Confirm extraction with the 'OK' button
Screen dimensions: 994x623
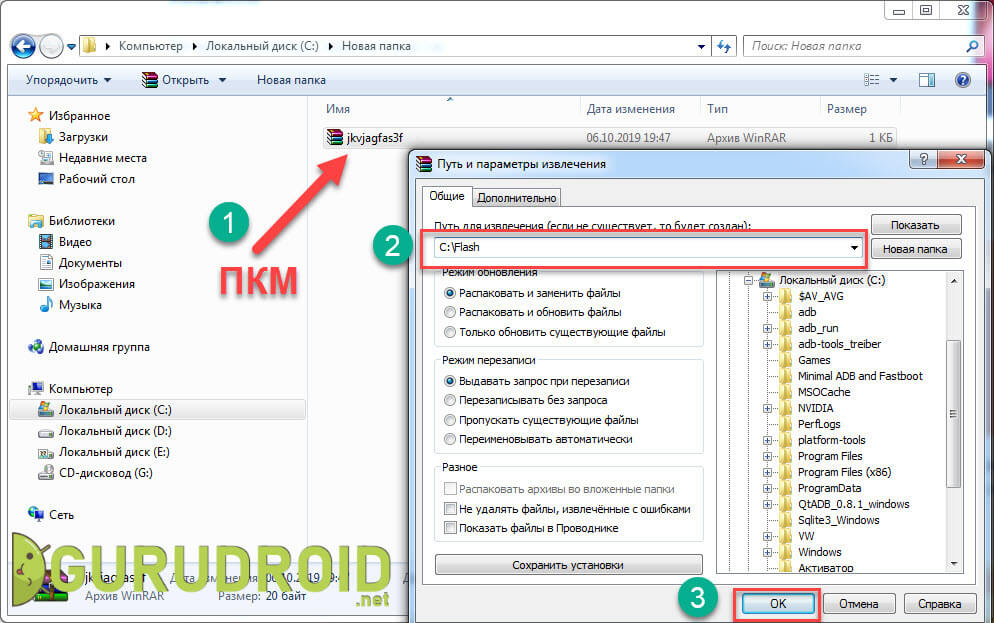point(778,604)
